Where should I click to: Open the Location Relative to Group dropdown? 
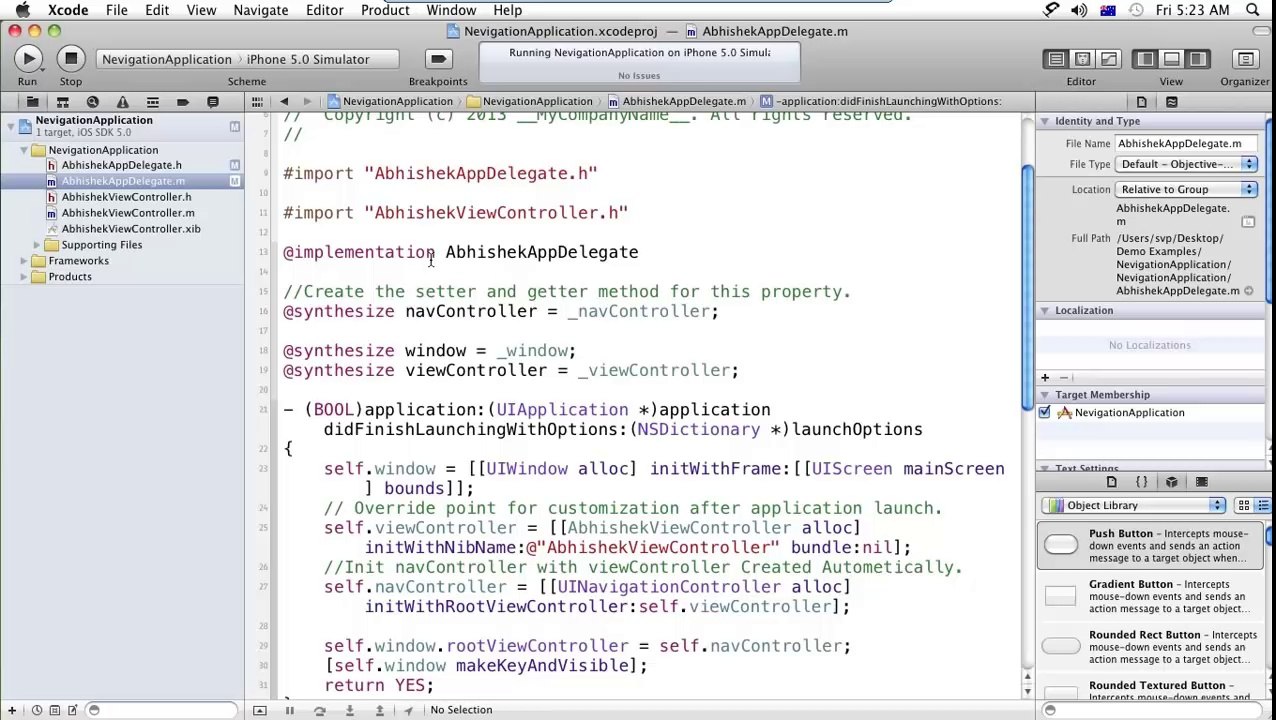point(1187,190)
